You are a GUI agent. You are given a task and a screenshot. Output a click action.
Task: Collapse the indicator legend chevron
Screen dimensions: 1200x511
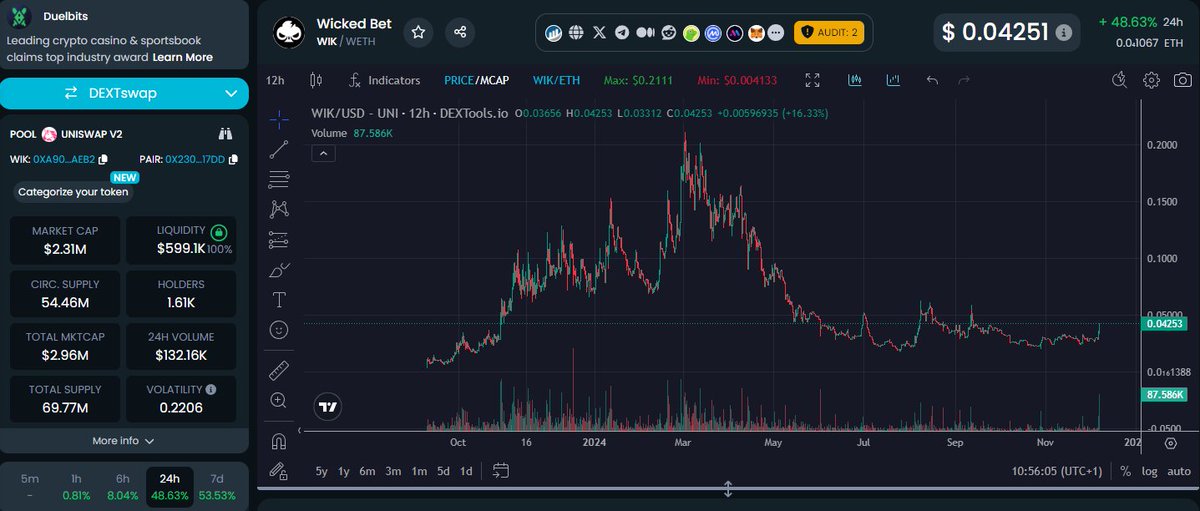[x=323, y=153]
